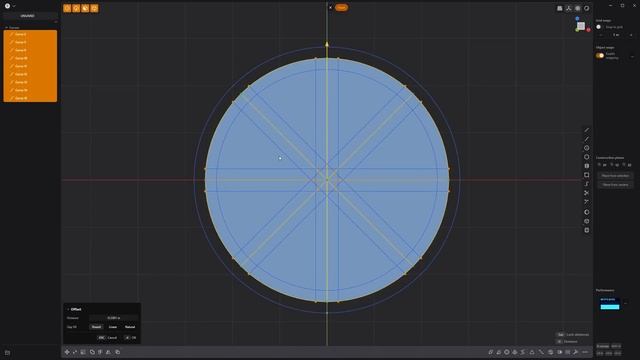Select the Trim scissors tool
This screenshot has height=360, width=640.
[587, 193]
